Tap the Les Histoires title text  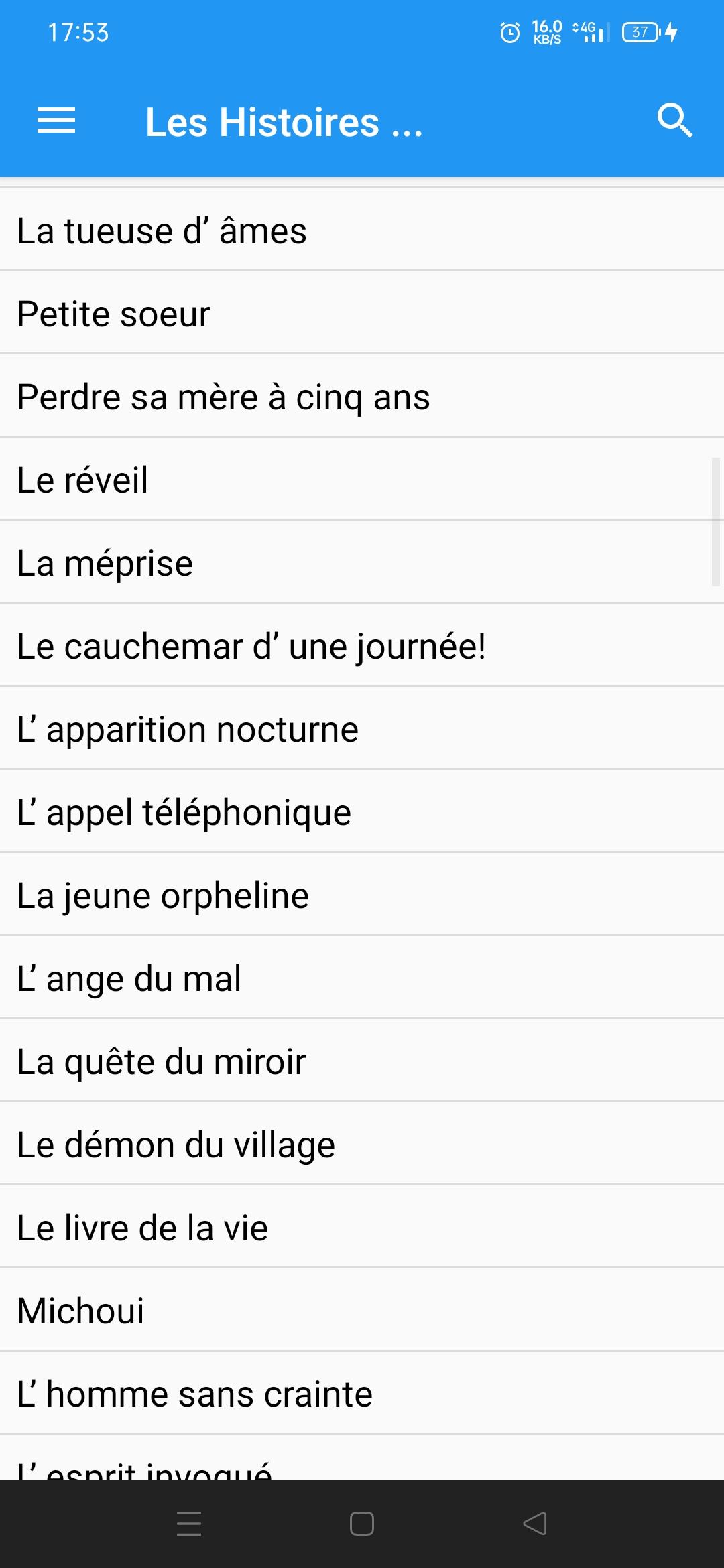(284, 122)
